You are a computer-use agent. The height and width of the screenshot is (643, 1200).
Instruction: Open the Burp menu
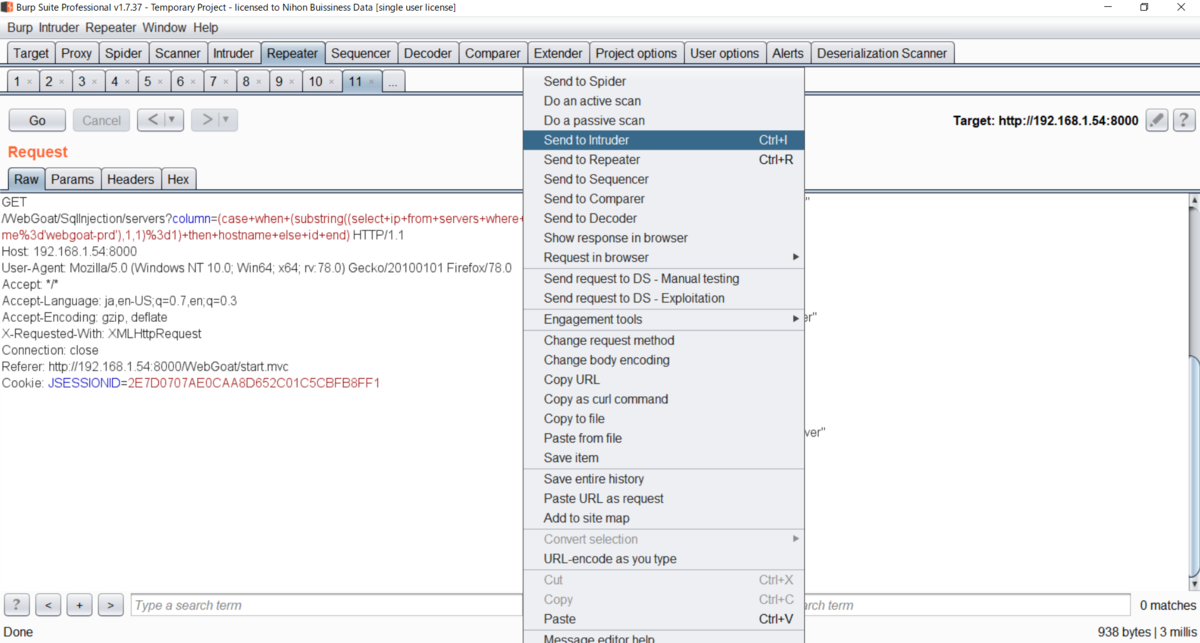20,28
